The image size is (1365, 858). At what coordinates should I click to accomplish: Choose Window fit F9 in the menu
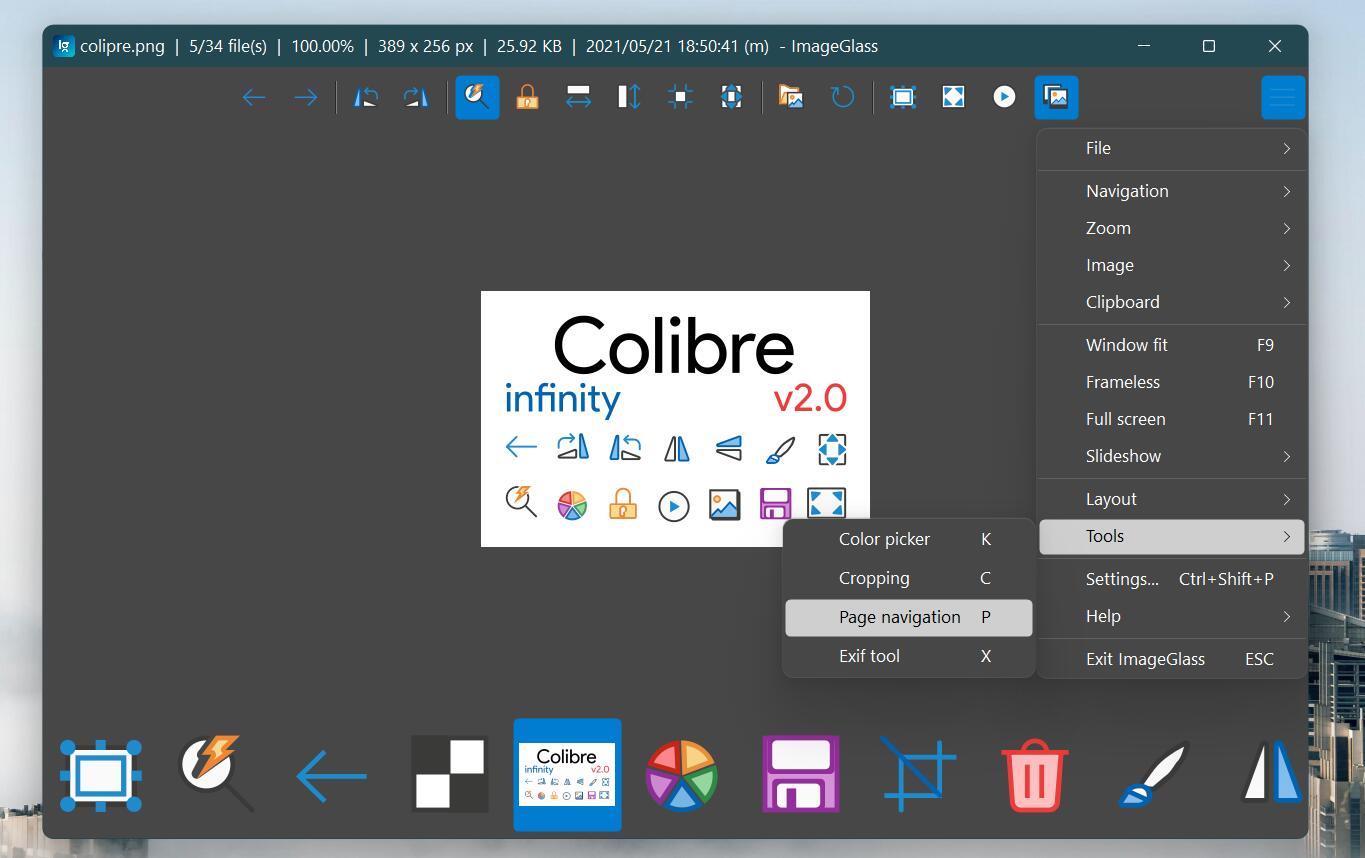tap(1172, 345)
